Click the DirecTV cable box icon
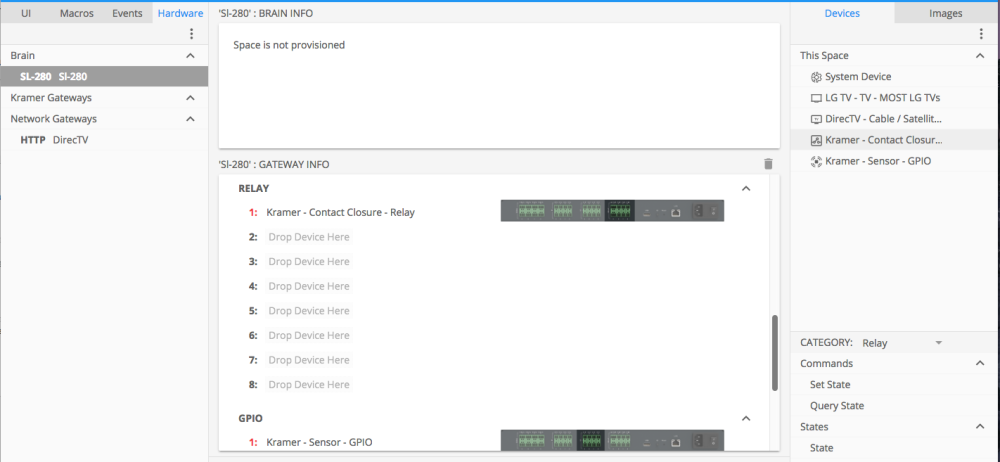The height and width of the screenshot is (462, 1000). [x=816, y=119]
